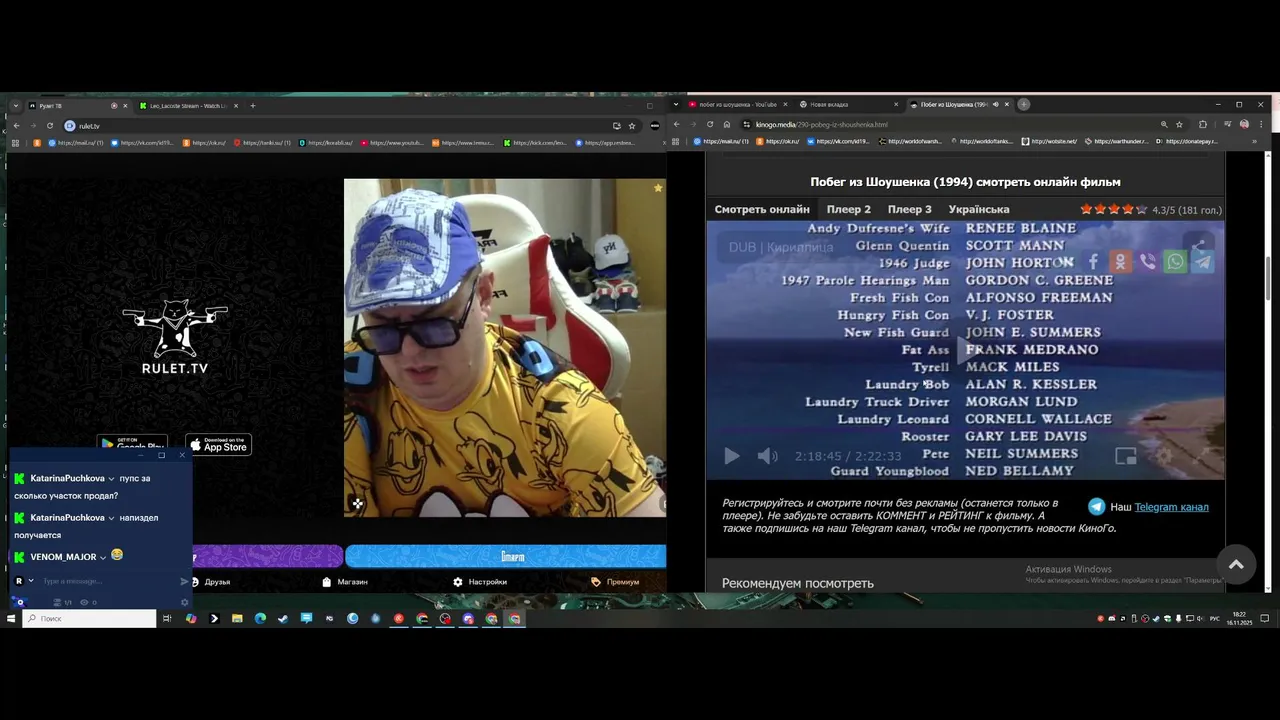
Task: Mute the kinogo video player volume
Action: coord(767,456)
